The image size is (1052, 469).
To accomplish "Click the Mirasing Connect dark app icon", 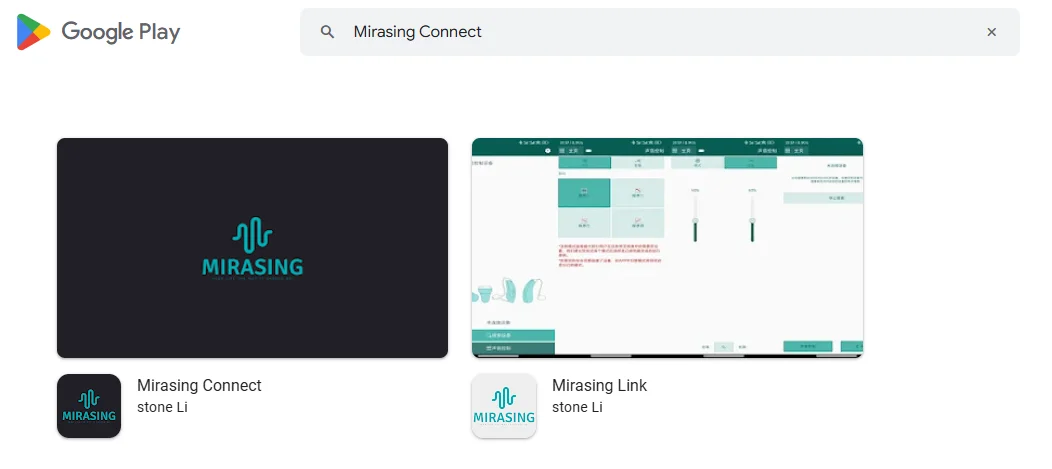I will click(89, 406).
